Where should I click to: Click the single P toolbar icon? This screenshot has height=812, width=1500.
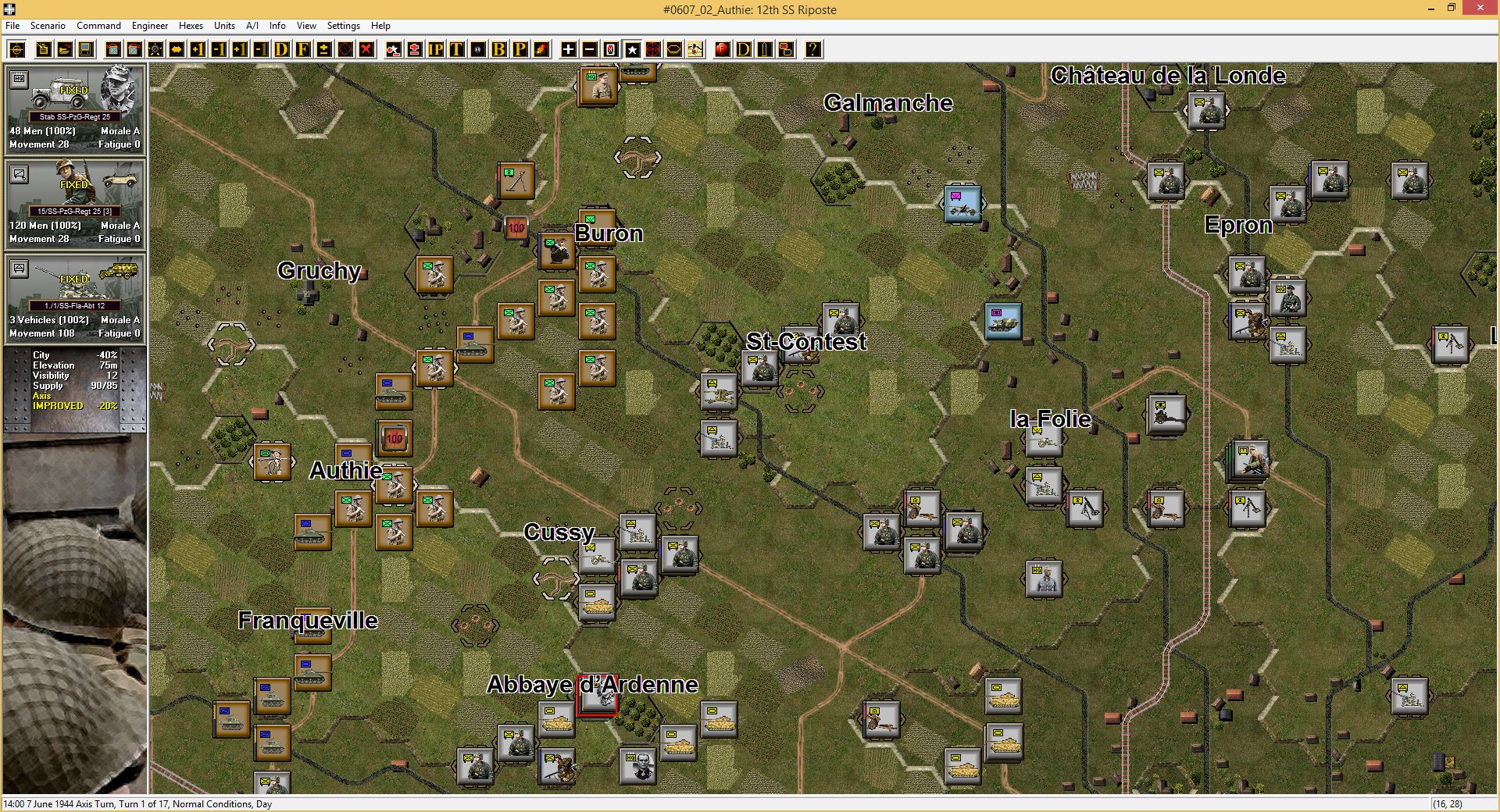click(520, 50)
